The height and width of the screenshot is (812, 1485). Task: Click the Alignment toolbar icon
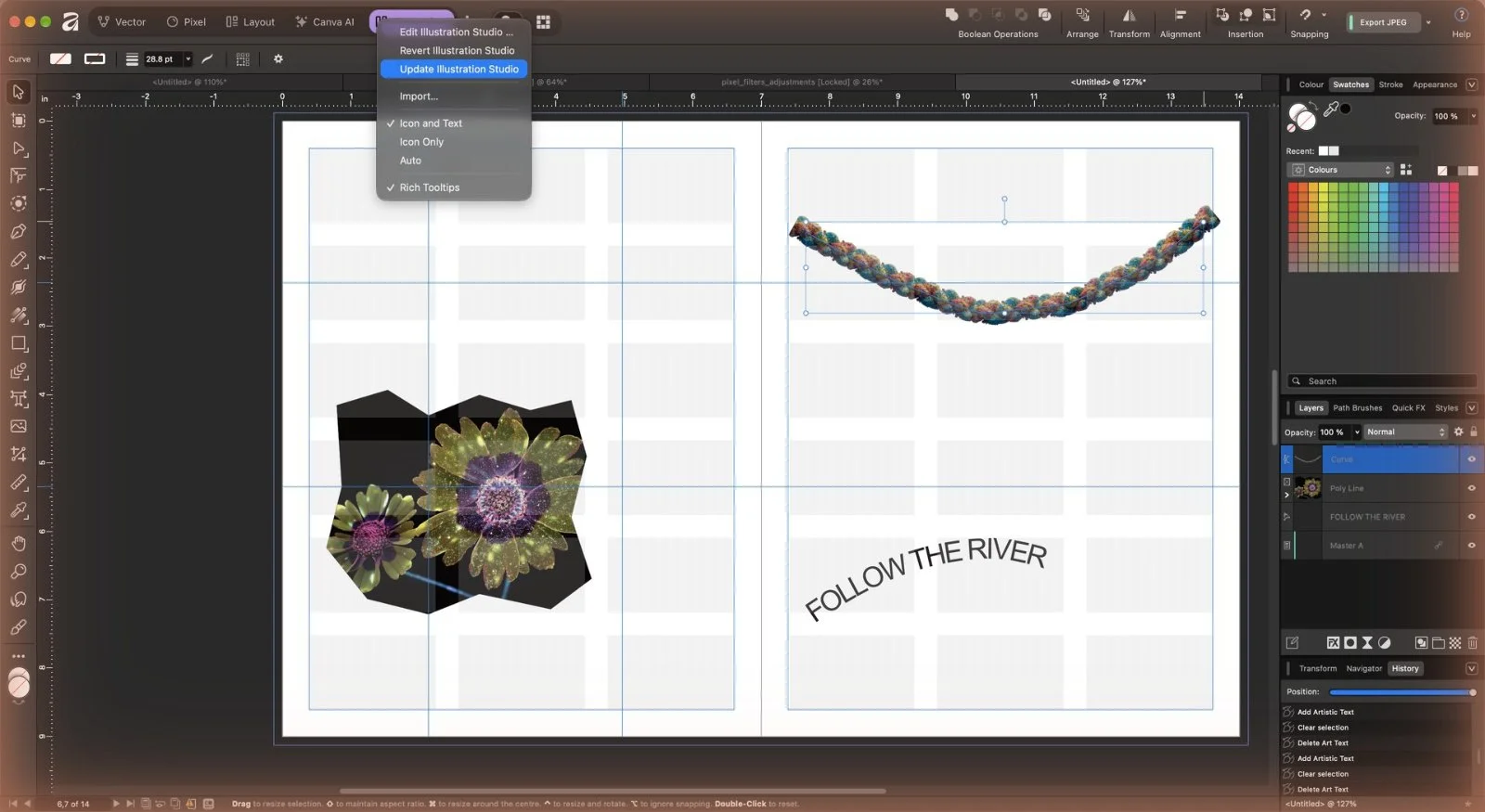[x=1181, y=15]
